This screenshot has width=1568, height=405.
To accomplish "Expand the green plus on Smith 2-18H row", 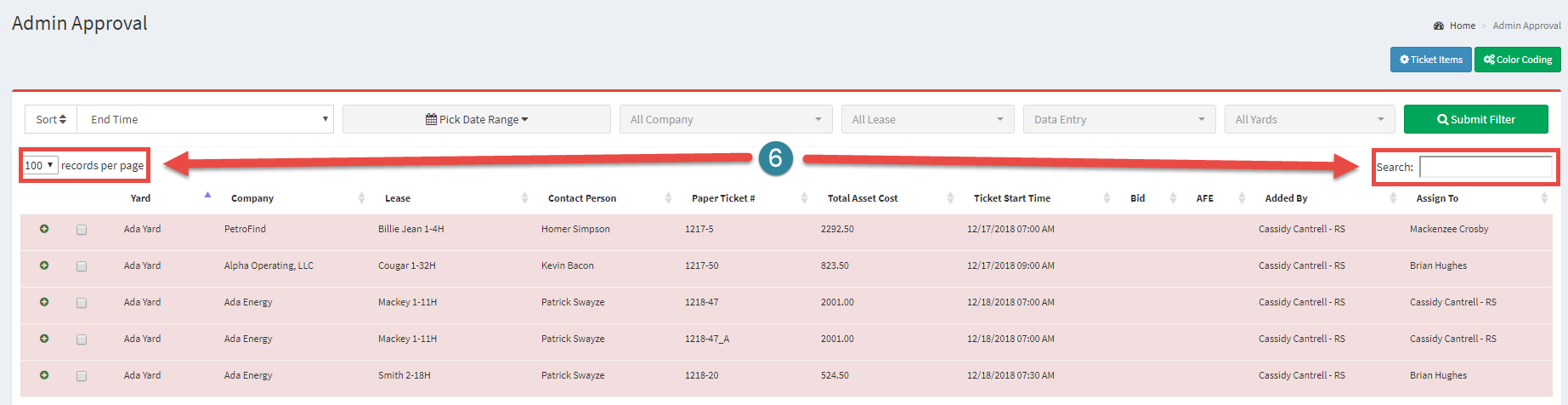I will 44,375.
